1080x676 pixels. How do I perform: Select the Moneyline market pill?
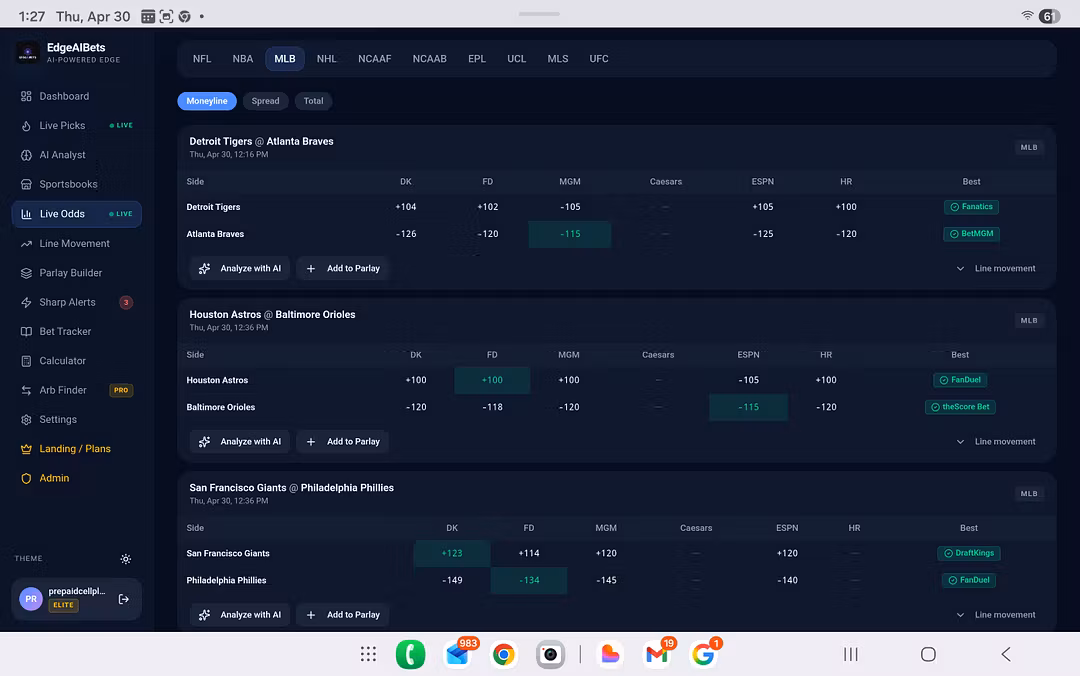pos(207,101)
